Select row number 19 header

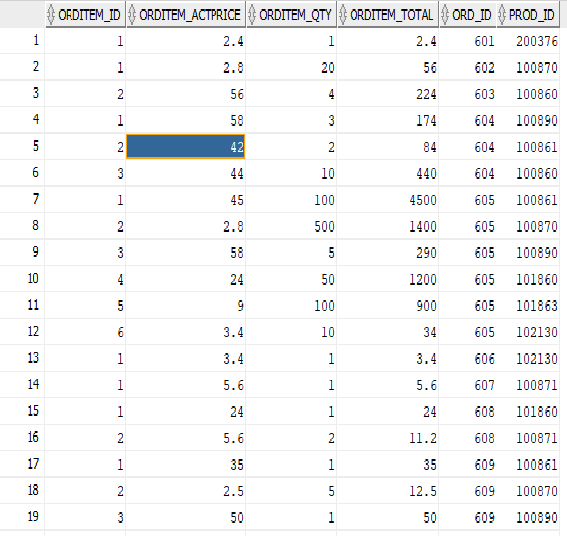(x=22, y=516)
